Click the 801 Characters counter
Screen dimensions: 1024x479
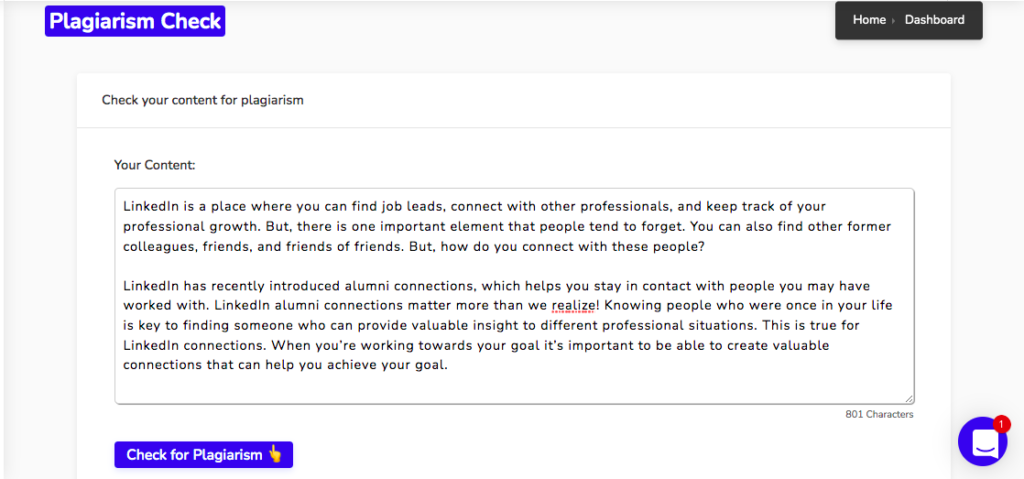(879, 414)
